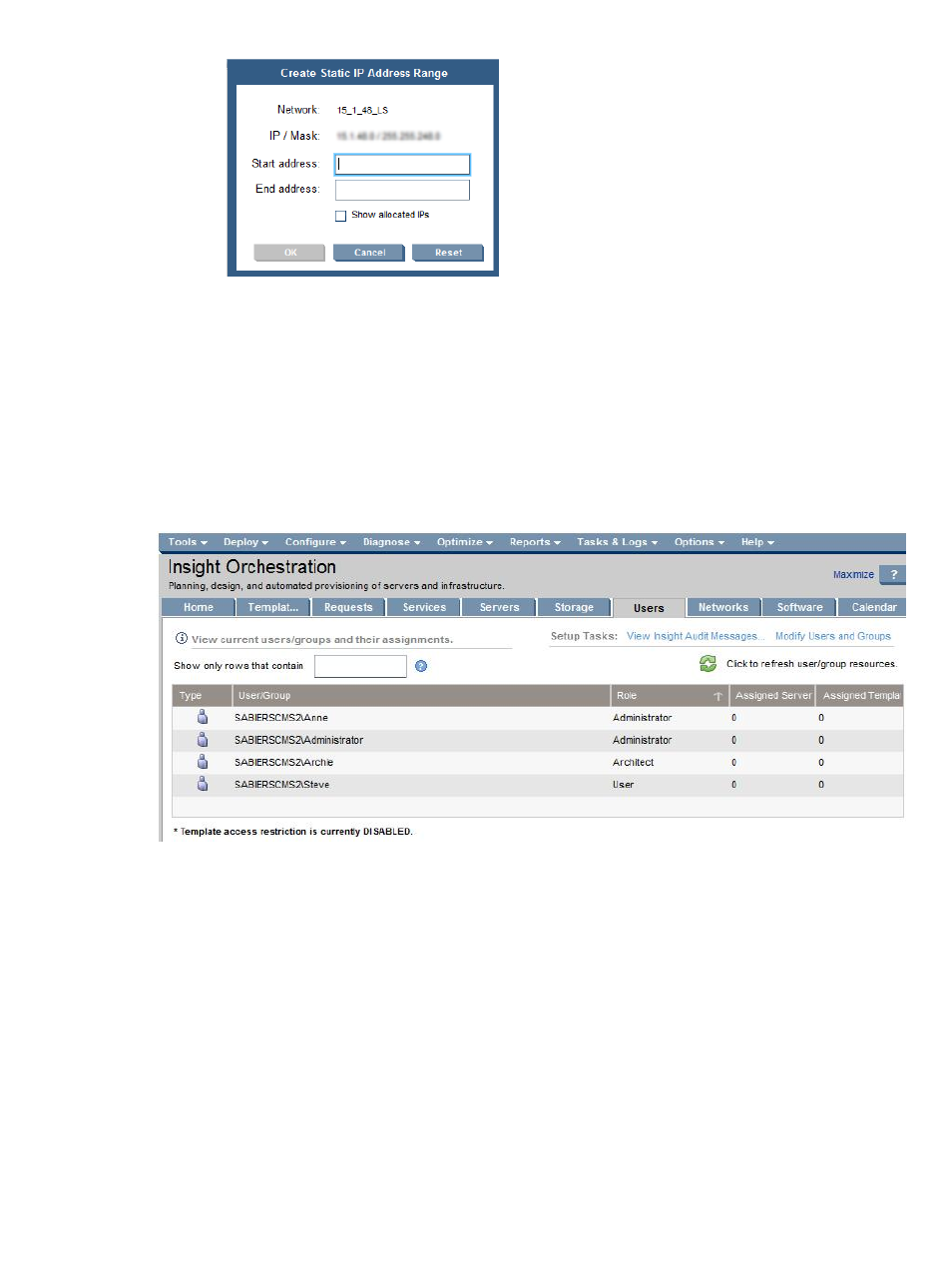Screen dimensions: 952x1268
Task: Expand the Diagnose menu
Action: 391,542
